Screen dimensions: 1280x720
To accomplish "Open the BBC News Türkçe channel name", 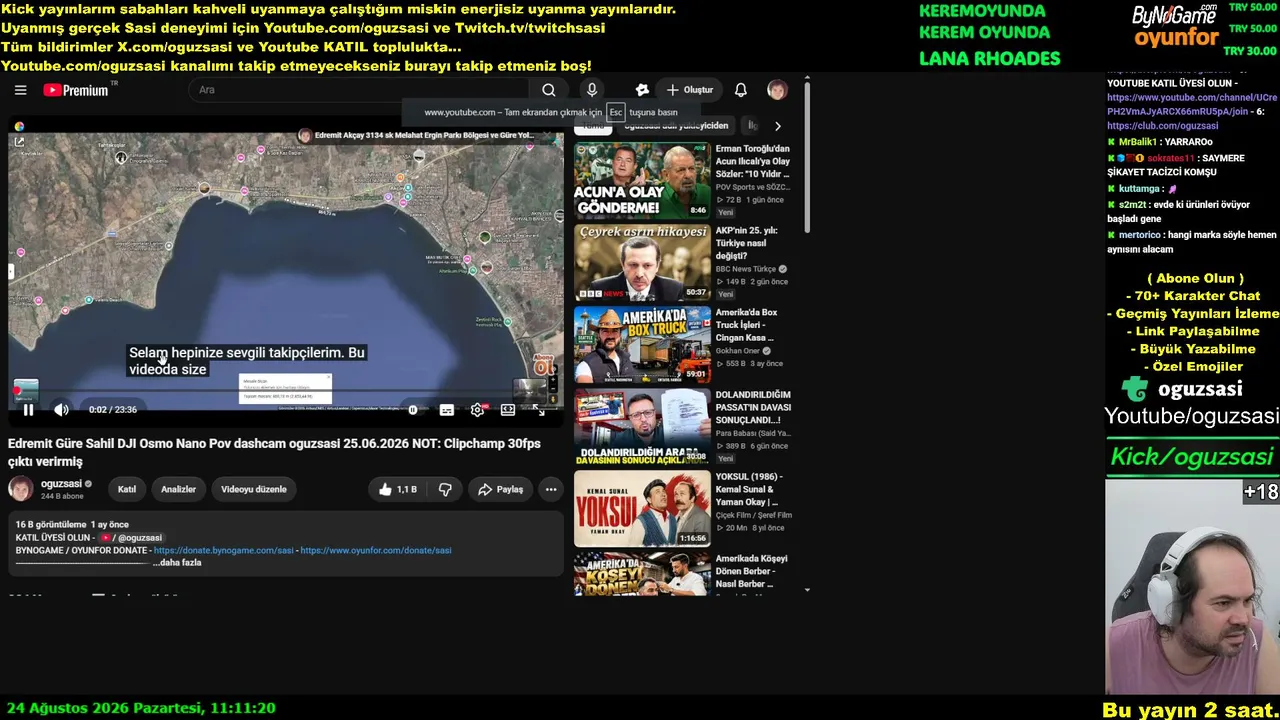I will click(x=746, y=269).
